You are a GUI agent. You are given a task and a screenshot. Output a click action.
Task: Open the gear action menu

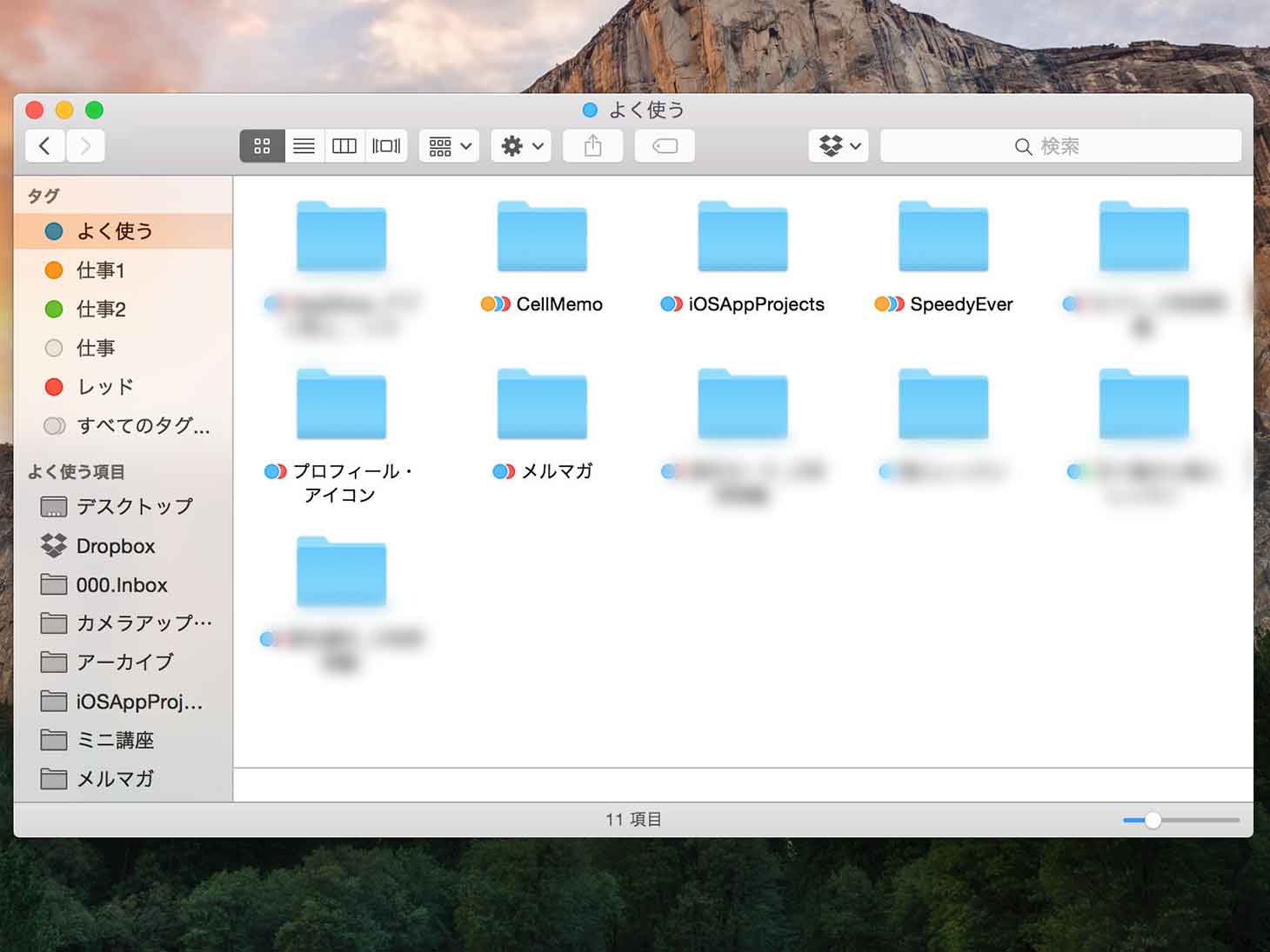[521, 146]
